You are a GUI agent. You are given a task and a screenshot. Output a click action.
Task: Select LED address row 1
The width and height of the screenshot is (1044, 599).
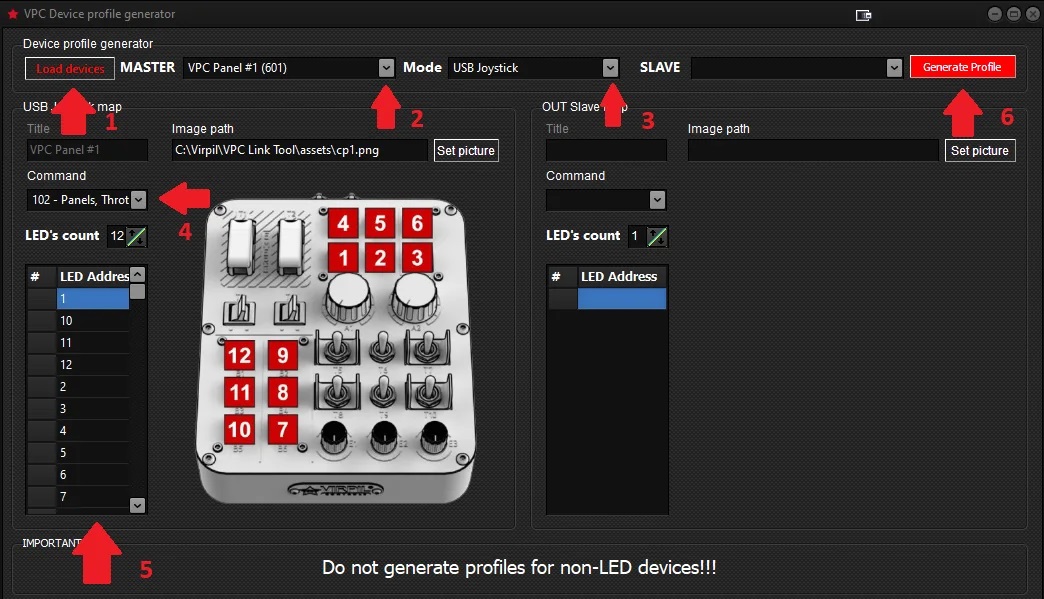point(93,299)
